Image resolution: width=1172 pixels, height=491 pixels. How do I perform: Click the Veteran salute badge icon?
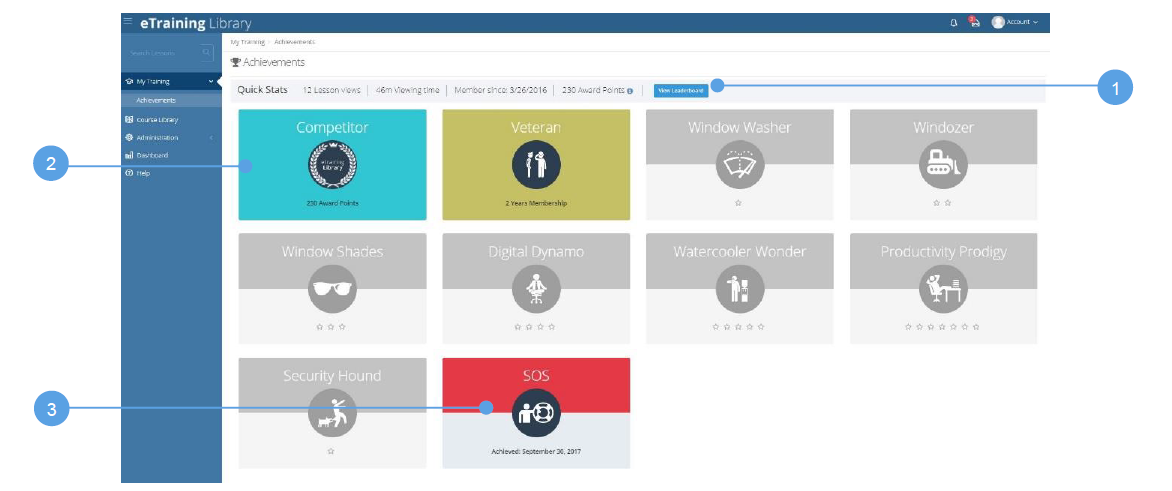point(536,165)
